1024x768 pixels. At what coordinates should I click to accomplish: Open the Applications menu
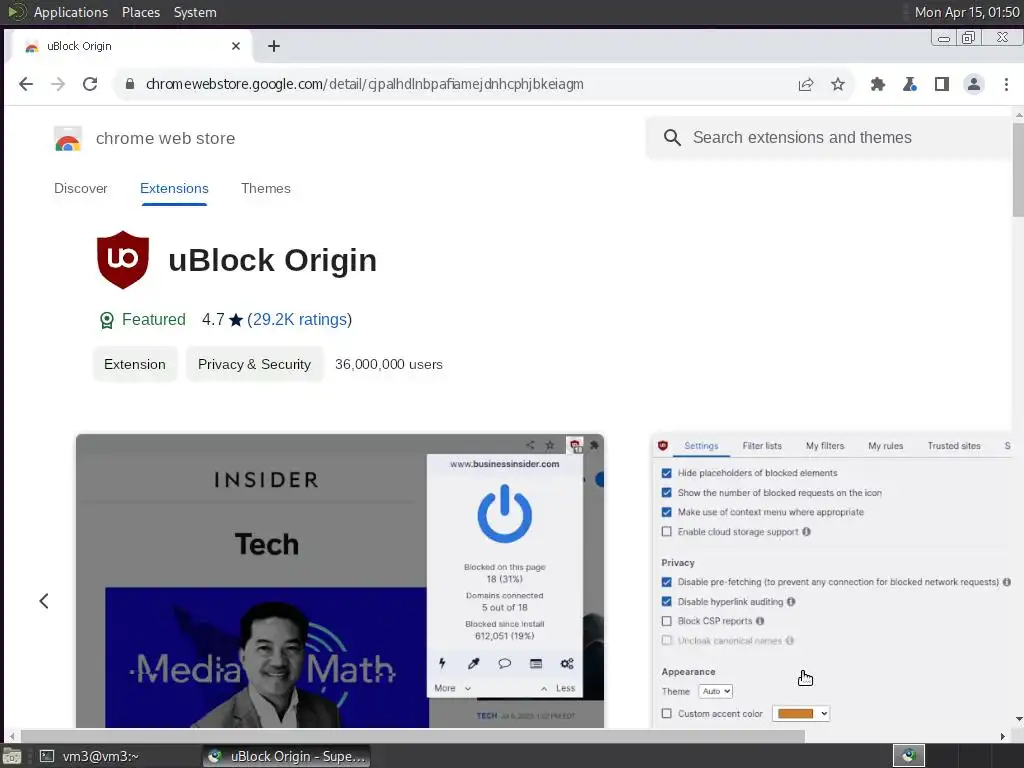pyautogui.click(x=71, y=12)
